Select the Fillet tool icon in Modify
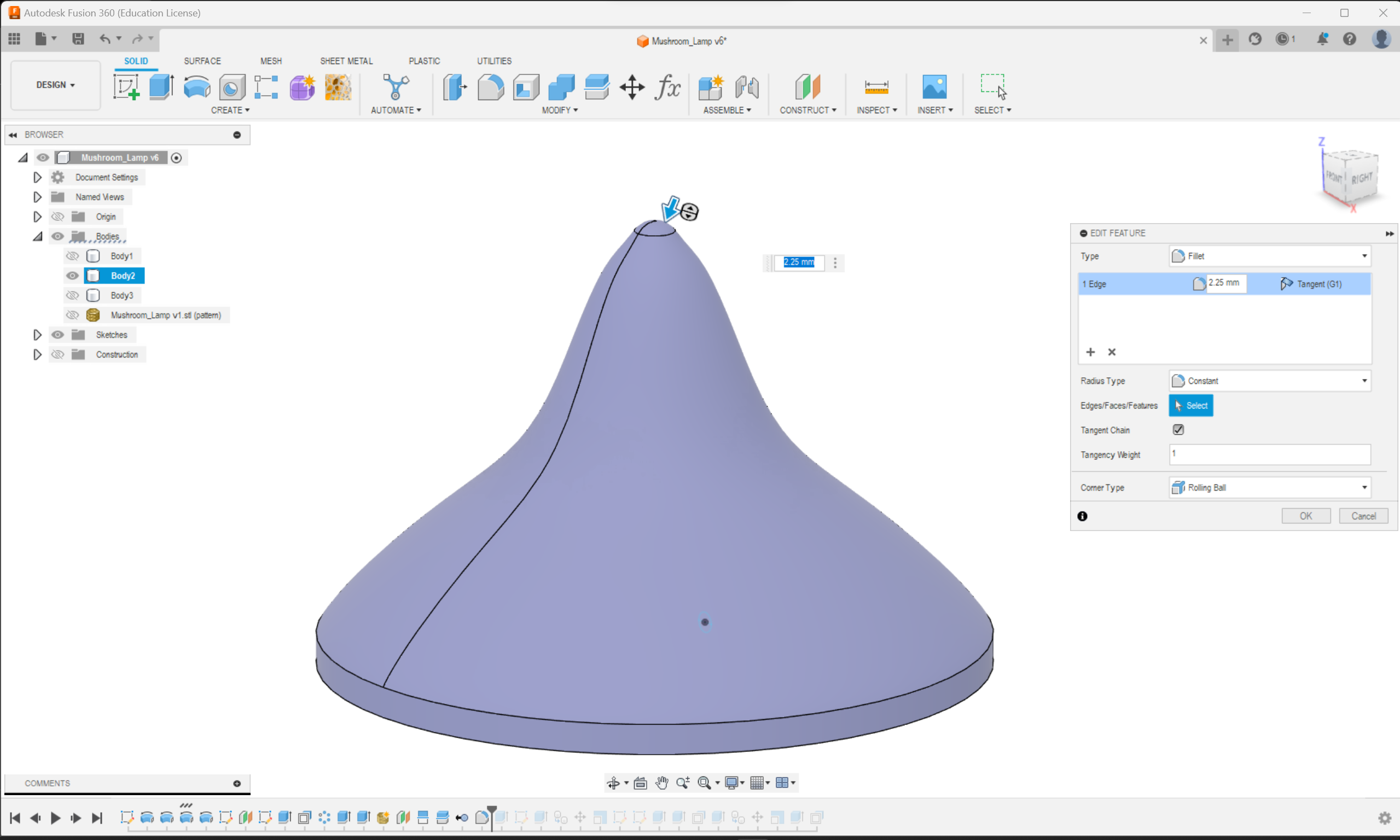Image resolution: width=1400 pixels, height=840 pixels. click(490, 87)
